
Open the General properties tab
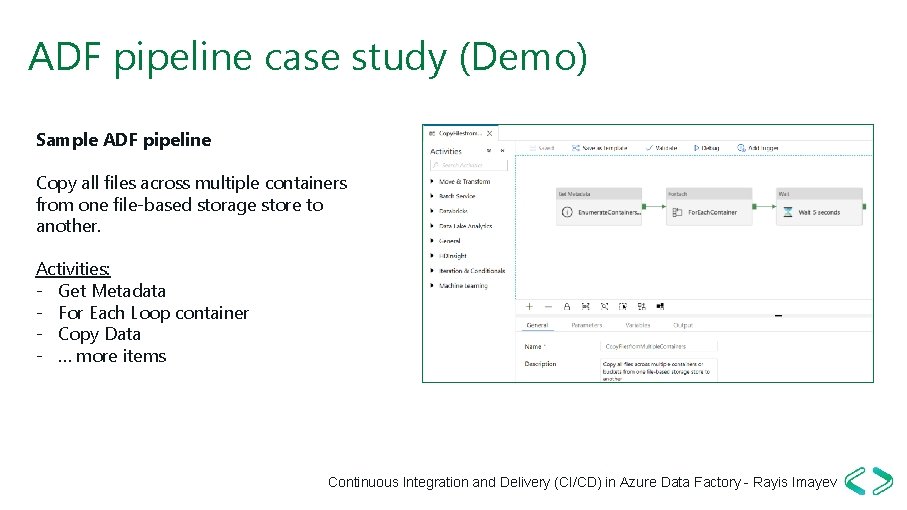tap(537, 325)
